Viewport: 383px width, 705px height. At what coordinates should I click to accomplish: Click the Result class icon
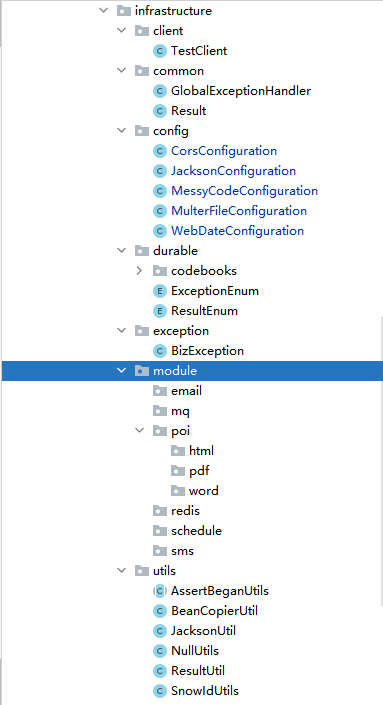pos(160,111)
